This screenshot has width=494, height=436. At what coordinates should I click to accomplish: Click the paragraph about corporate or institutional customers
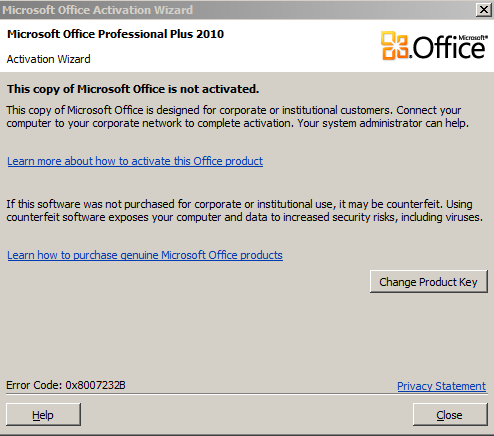point(237,117)
